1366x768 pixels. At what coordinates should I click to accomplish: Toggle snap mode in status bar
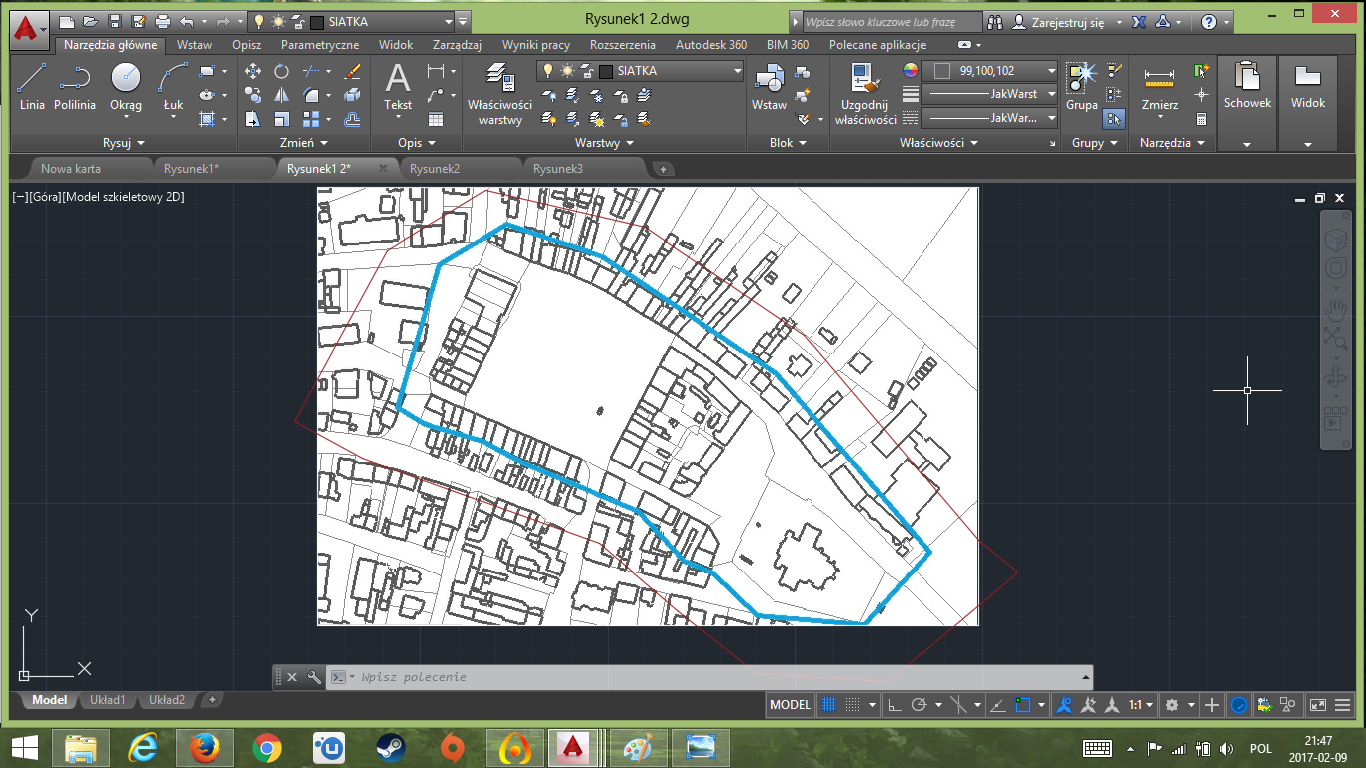852,705
